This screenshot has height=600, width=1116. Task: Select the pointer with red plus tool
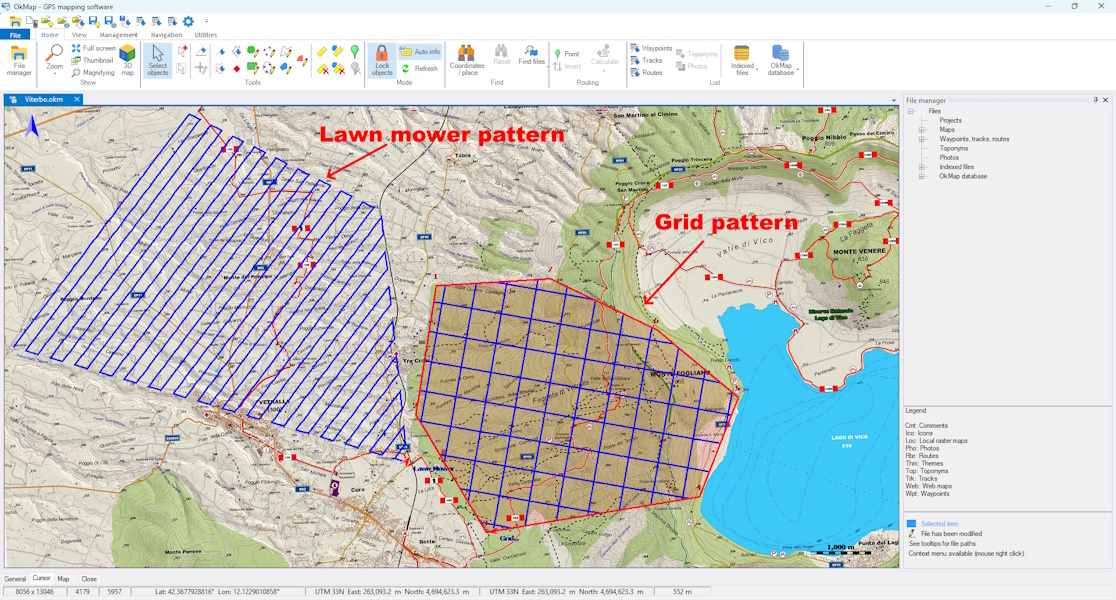pos(183,51)
